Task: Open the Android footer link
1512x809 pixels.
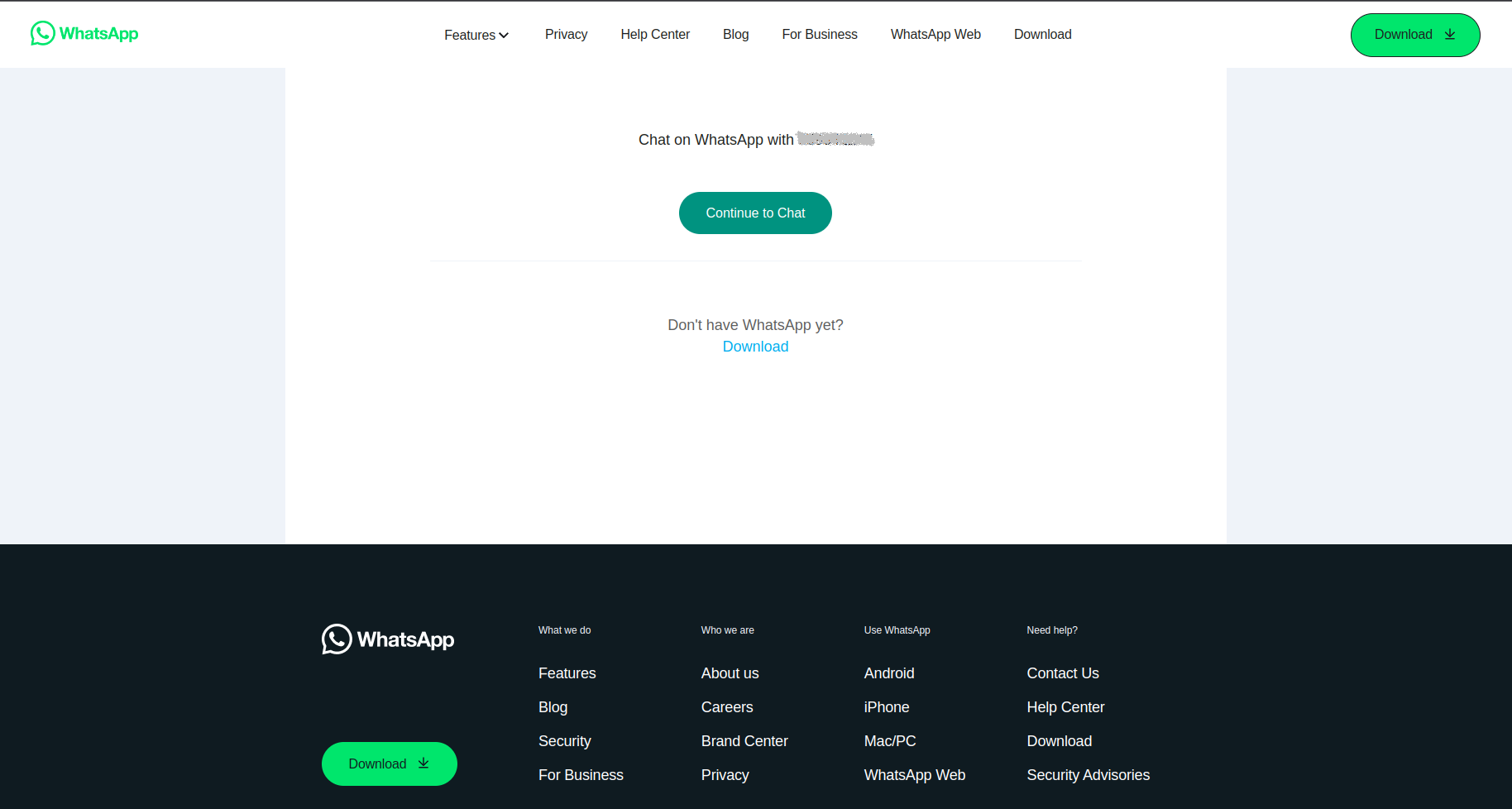Action: pyautogui.click(x=889, y=673)
